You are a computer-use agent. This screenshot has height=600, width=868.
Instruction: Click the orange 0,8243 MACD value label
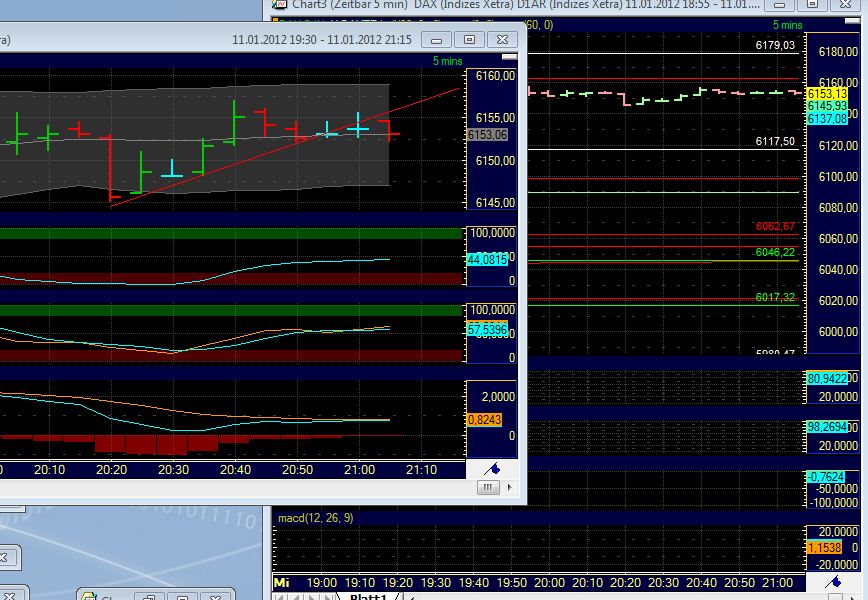click(x=483, y=420)
